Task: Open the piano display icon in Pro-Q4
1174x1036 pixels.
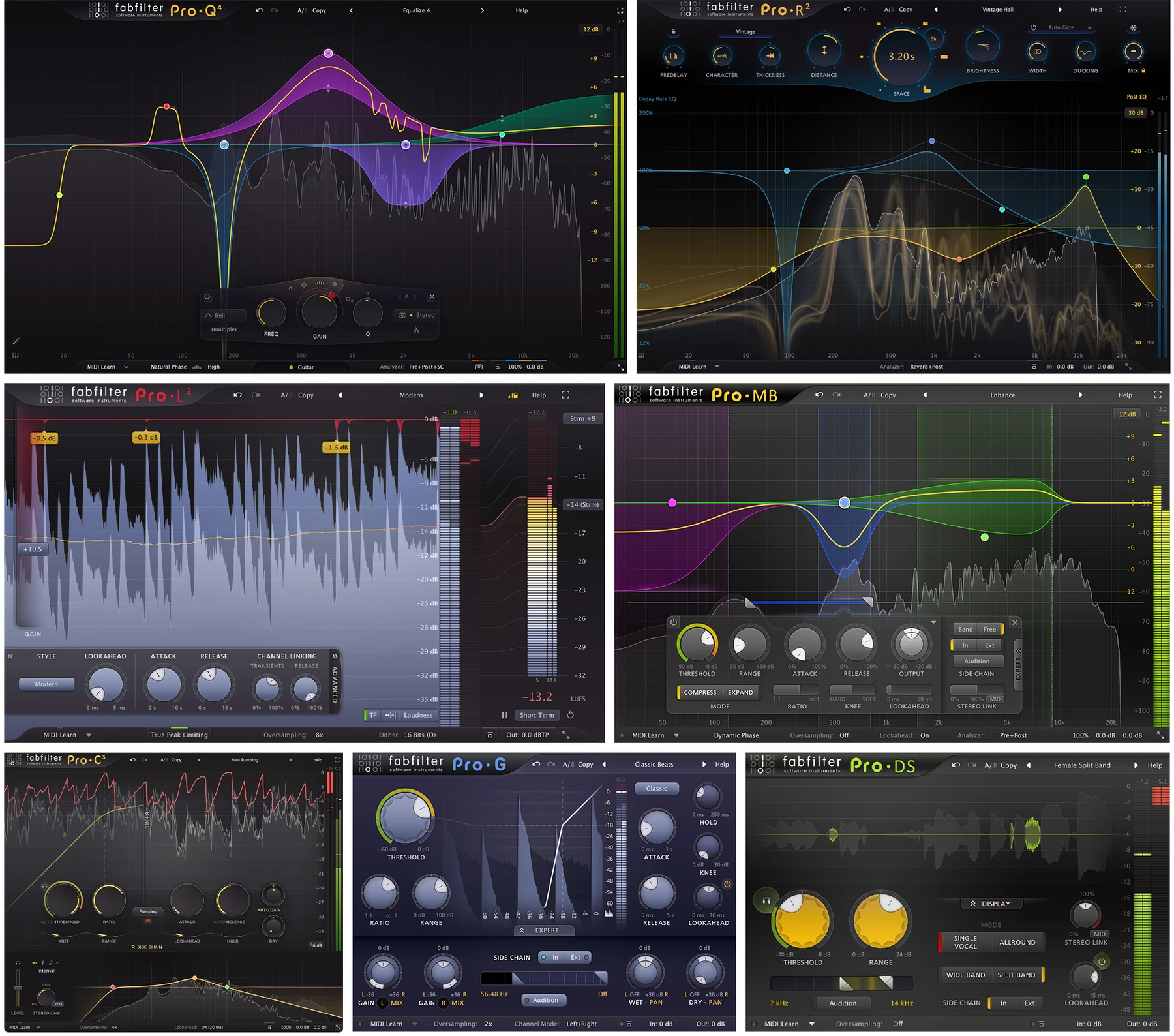Action: pos(15,356)
